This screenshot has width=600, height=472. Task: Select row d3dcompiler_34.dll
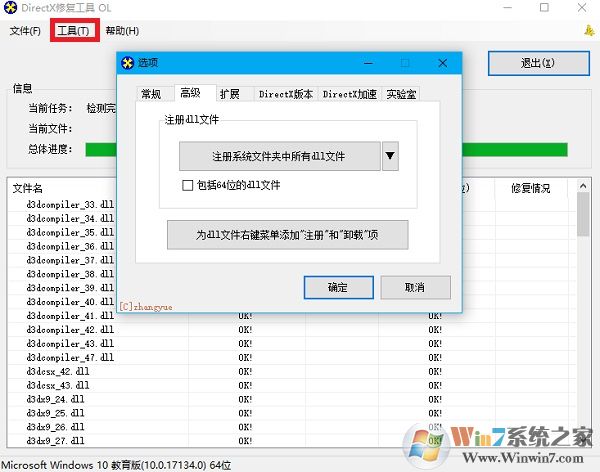70,219
